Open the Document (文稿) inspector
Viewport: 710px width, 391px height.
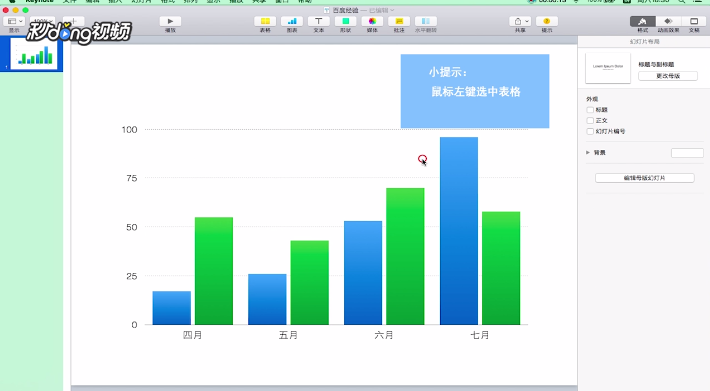(x=694, y=21)
